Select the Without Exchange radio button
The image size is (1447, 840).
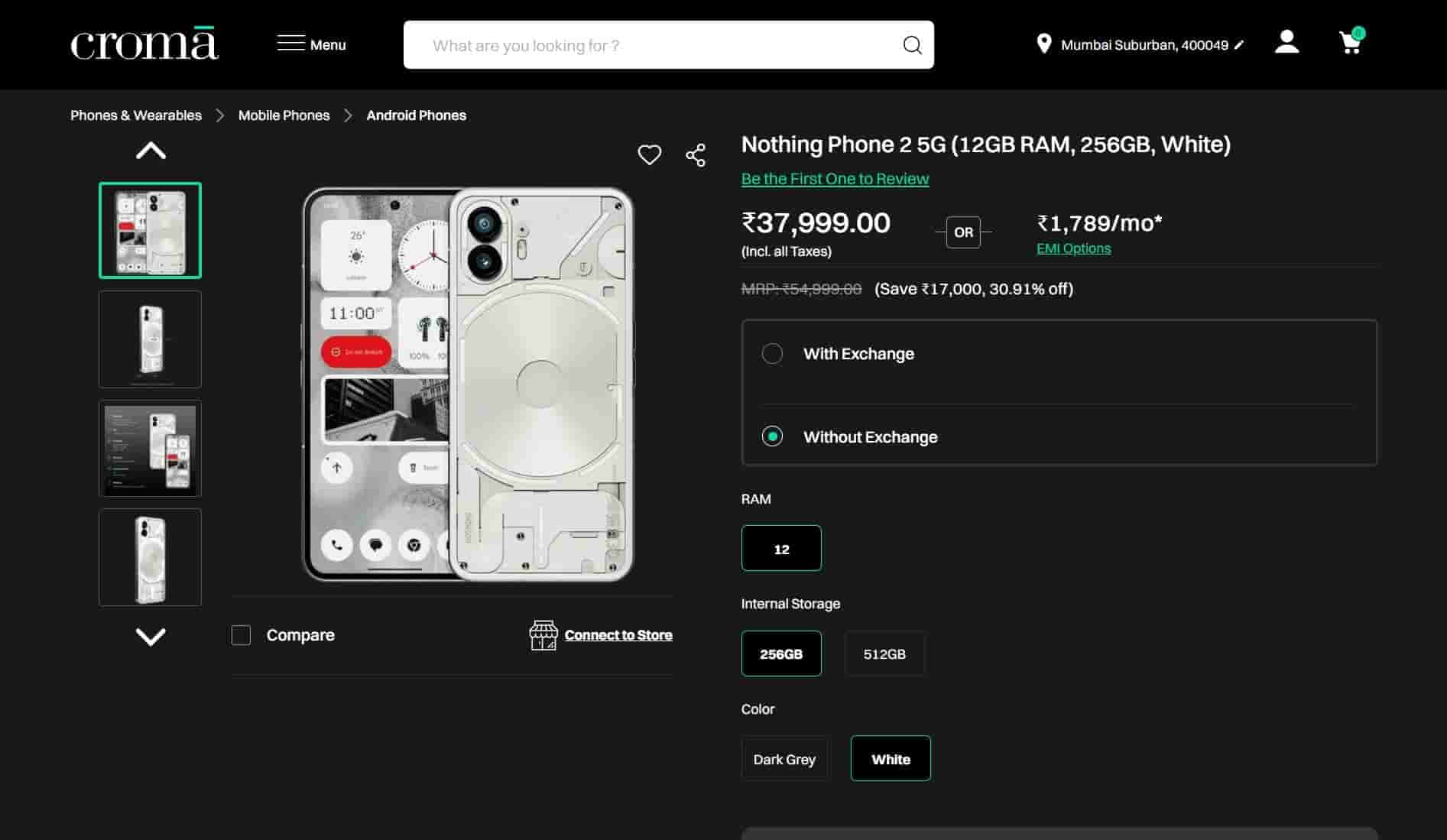pyautogui.click(x=772, y=436)
